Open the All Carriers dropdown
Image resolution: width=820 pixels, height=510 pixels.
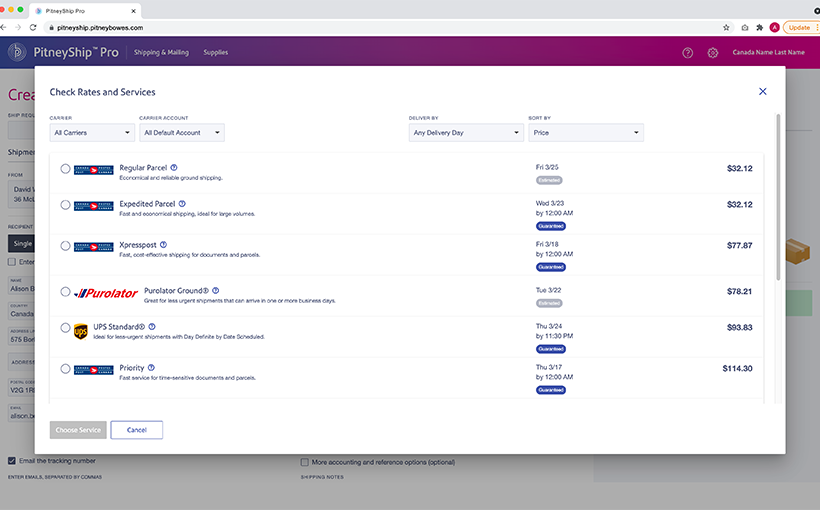pyautogui.click(x=92, y=132)
